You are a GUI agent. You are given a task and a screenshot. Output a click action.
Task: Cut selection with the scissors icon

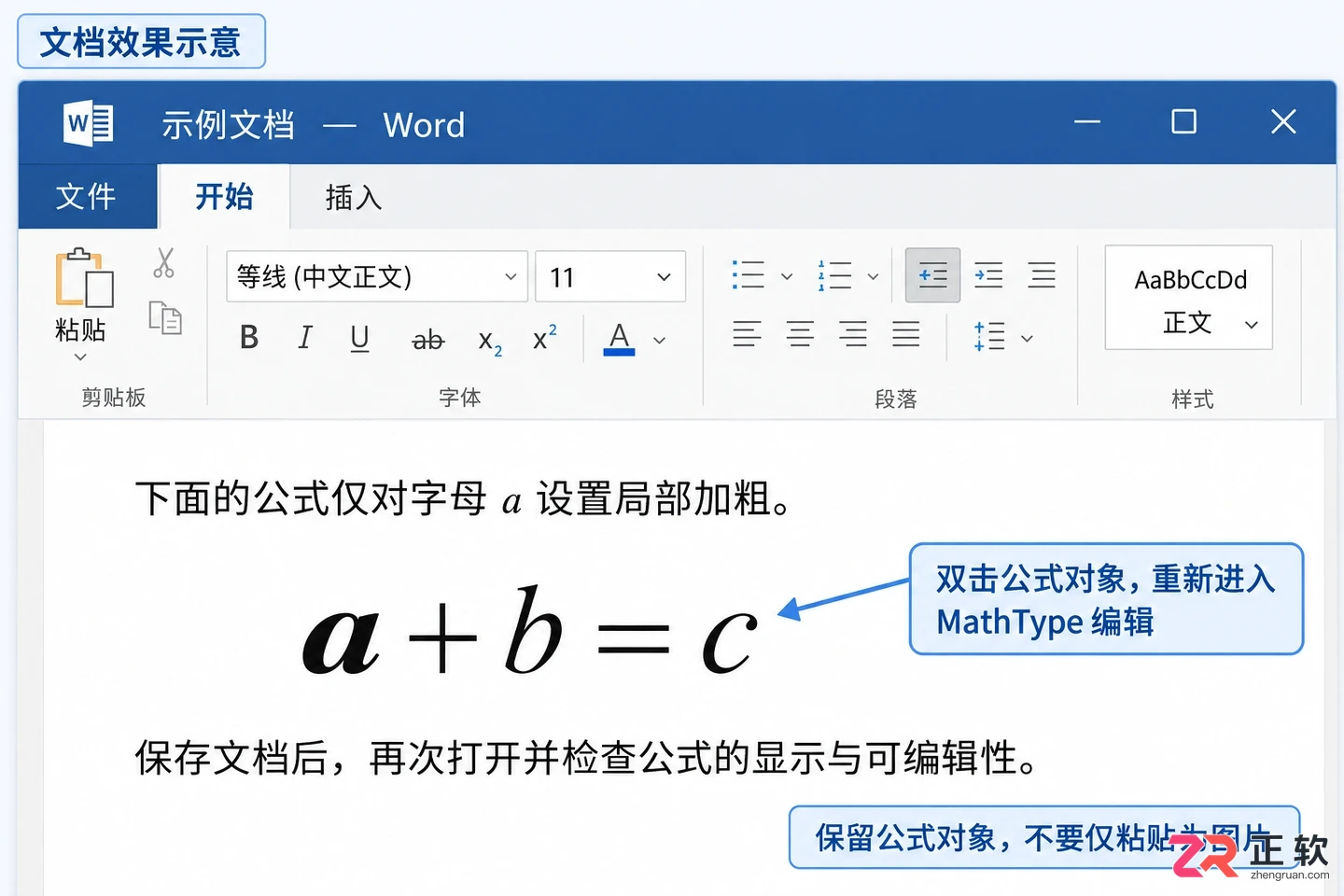click(x=164, y=263)
